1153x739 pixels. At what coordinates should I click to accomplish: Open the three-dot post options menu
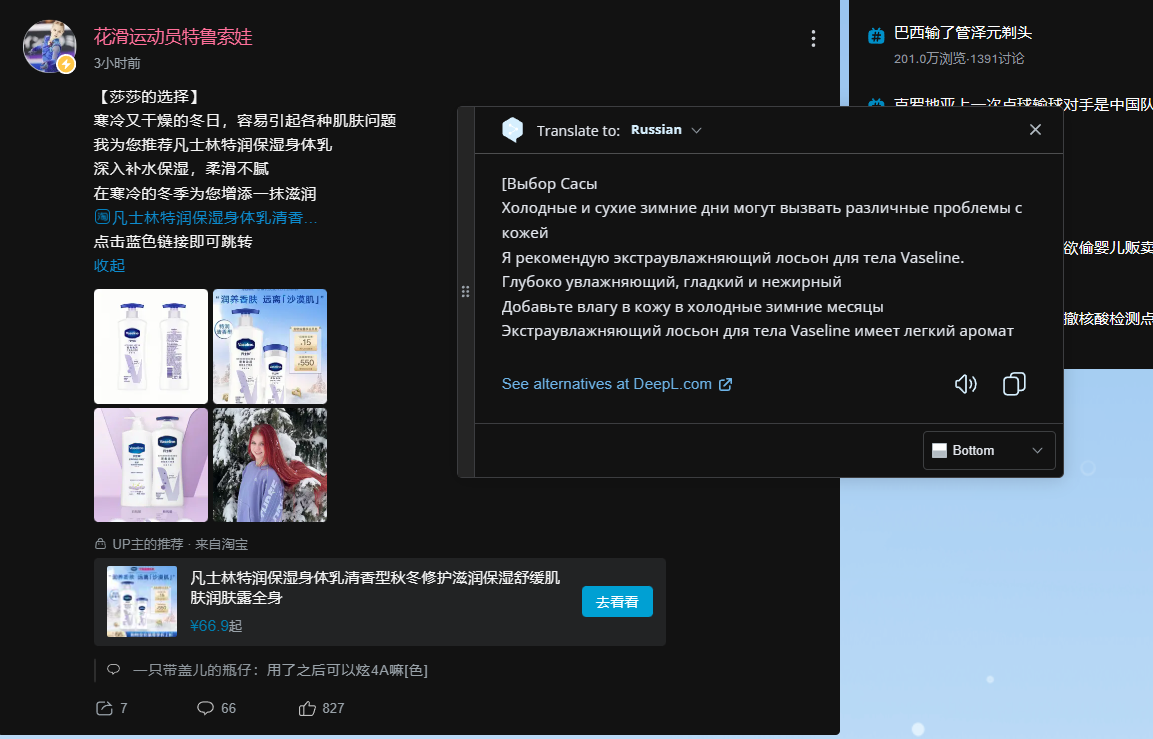[x=813, y=39]
